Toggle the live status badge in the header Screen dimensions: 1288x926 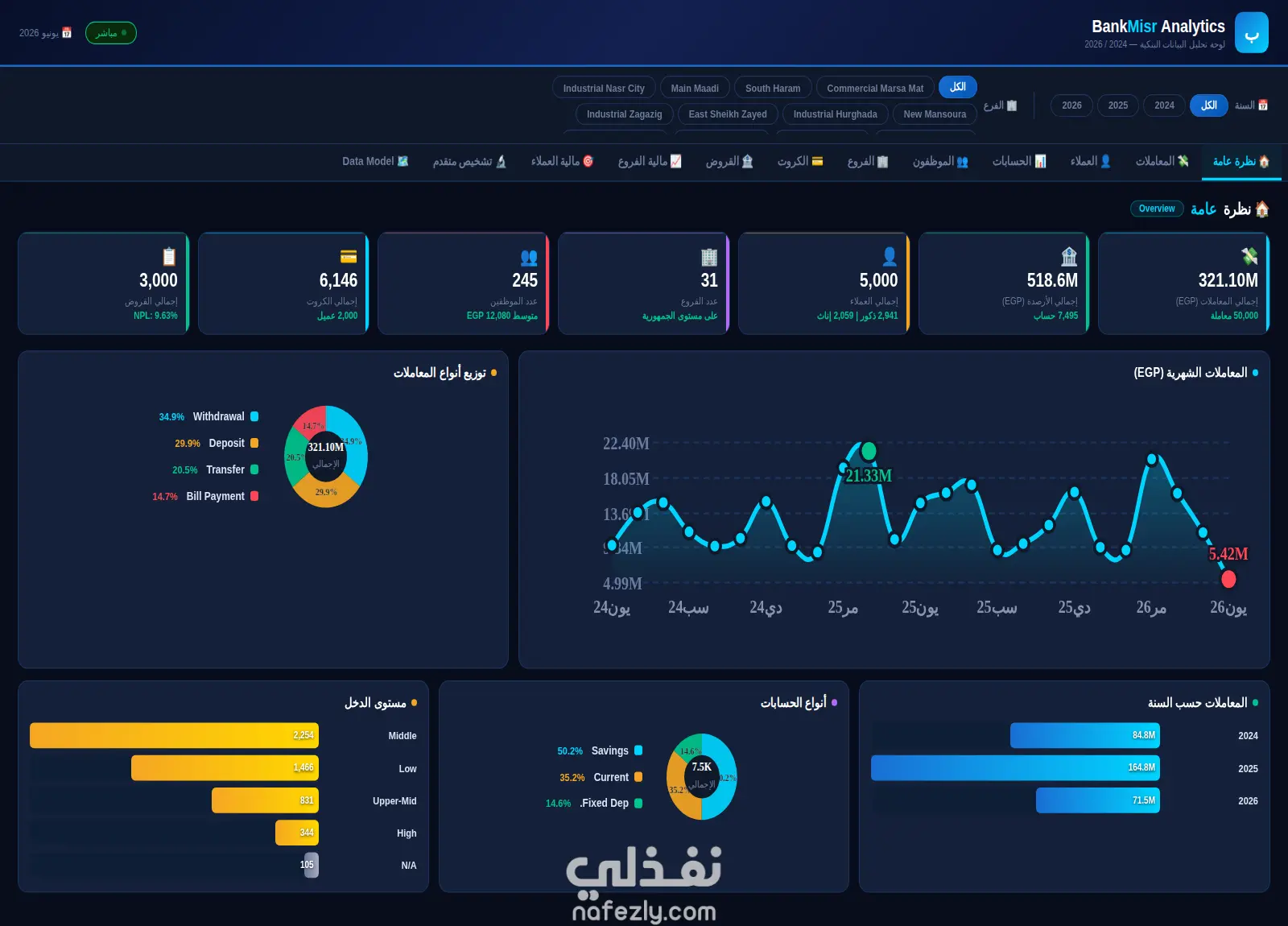coord(111,33)
